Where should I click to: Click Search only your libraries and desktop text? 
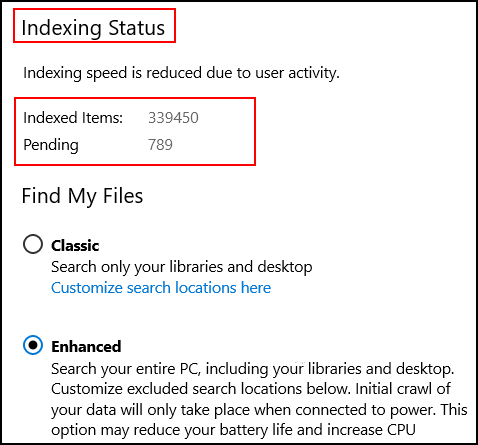coord(182,267)
